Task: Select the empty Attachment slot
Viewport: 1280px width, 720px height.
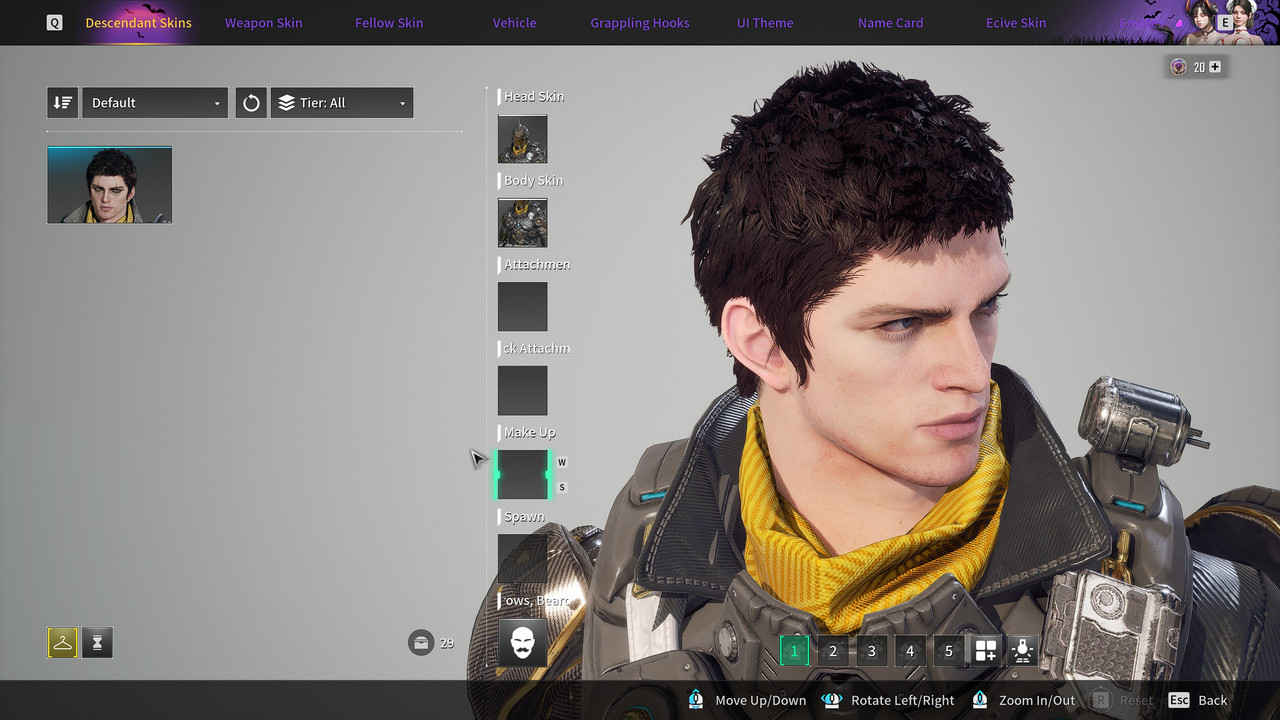Action: 522,307
